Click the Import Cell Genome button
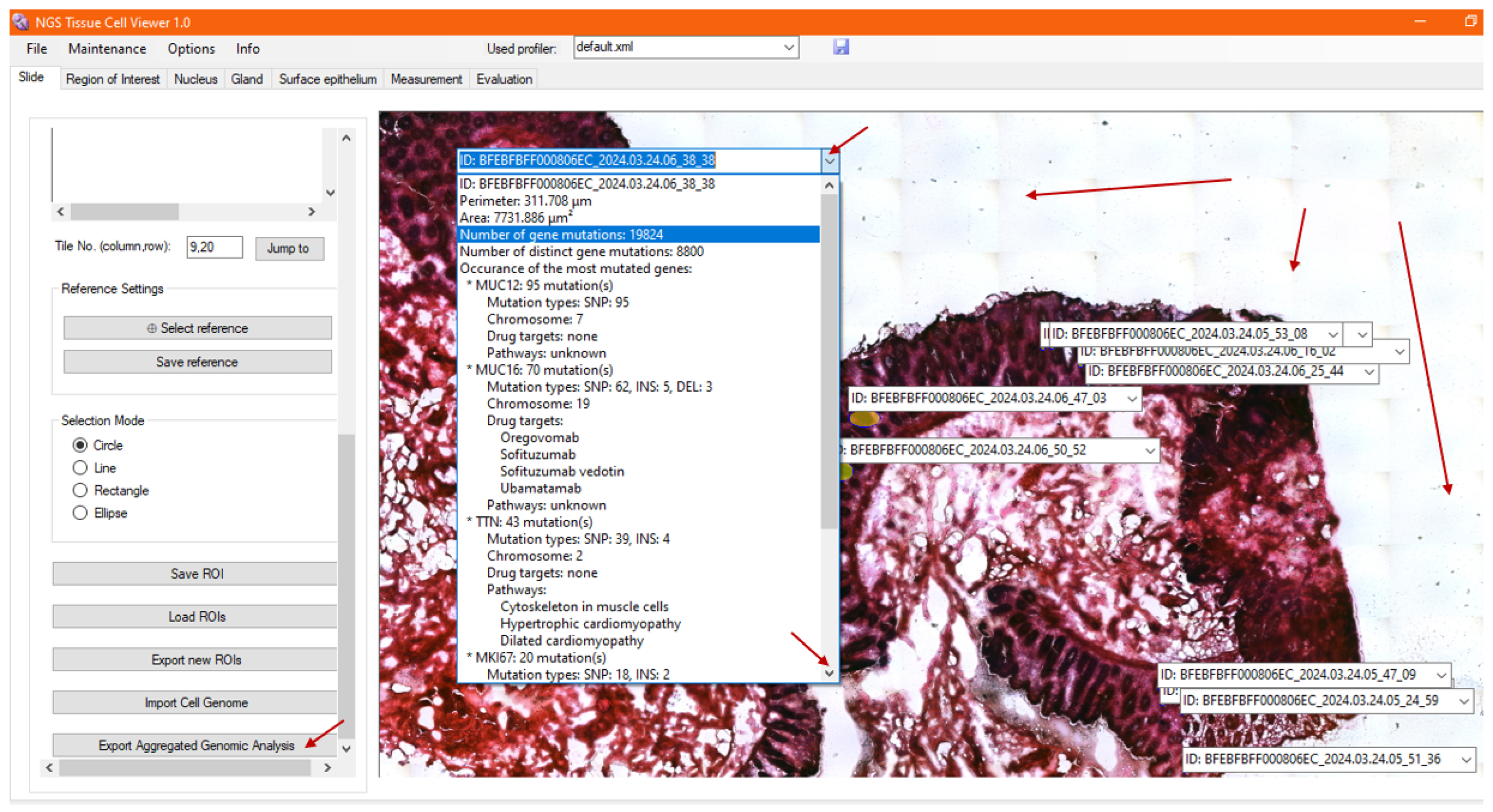Screen dimensions: 1493x812 pyautogui.click(x=196, y=702)
